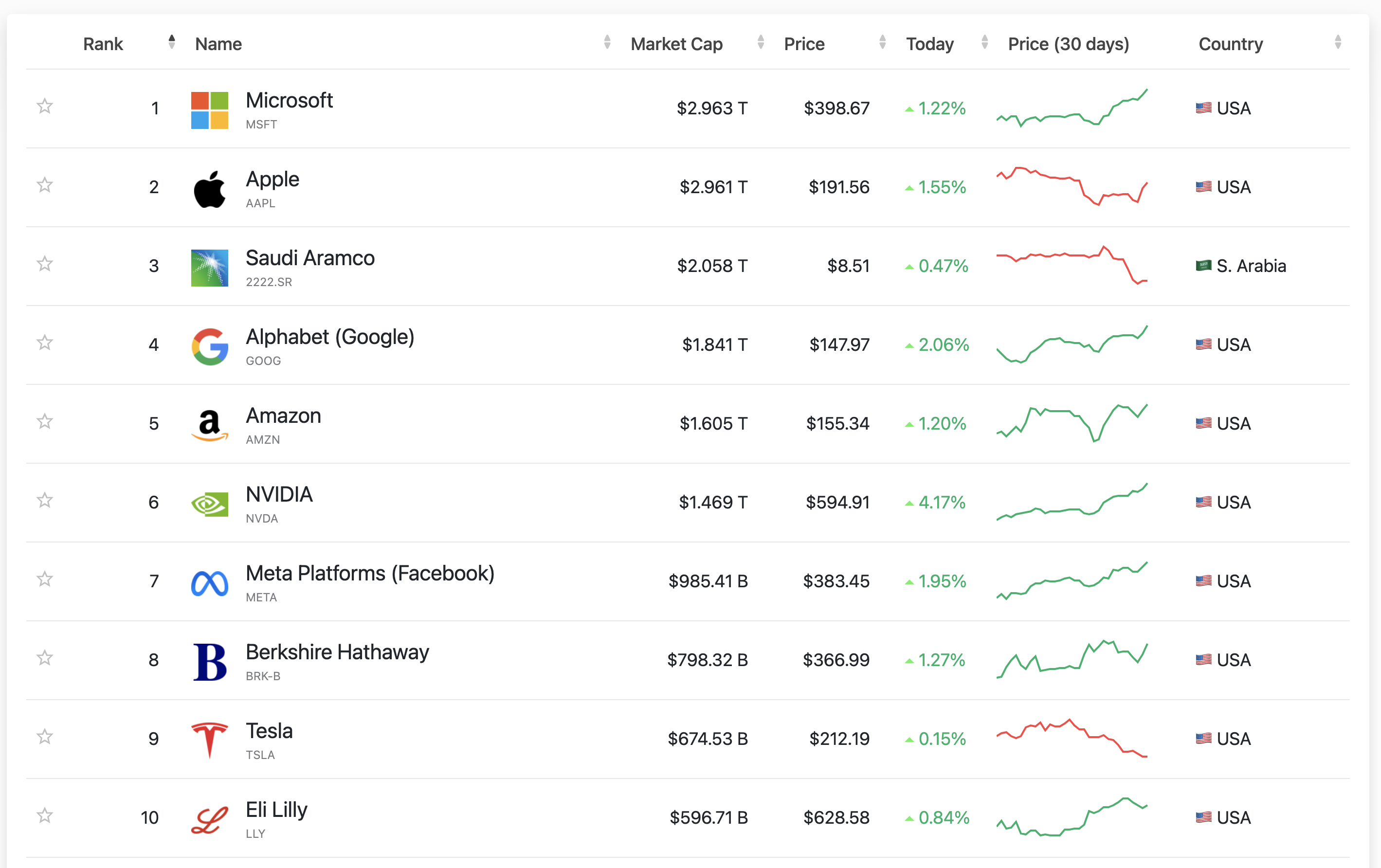Click the Price column header
Viewport: 1381px width, 868px height.
point(804,44)
